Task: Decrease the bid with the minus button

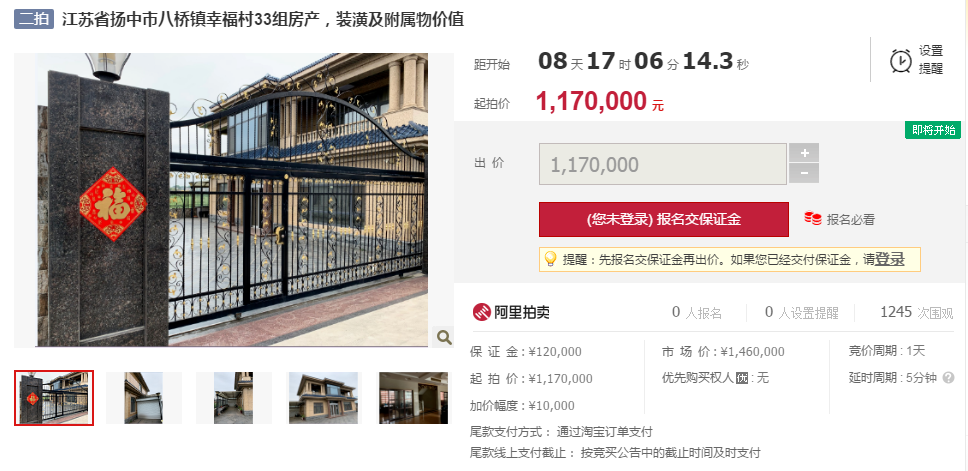Action: pyautogui.click(x=804, y=173)
